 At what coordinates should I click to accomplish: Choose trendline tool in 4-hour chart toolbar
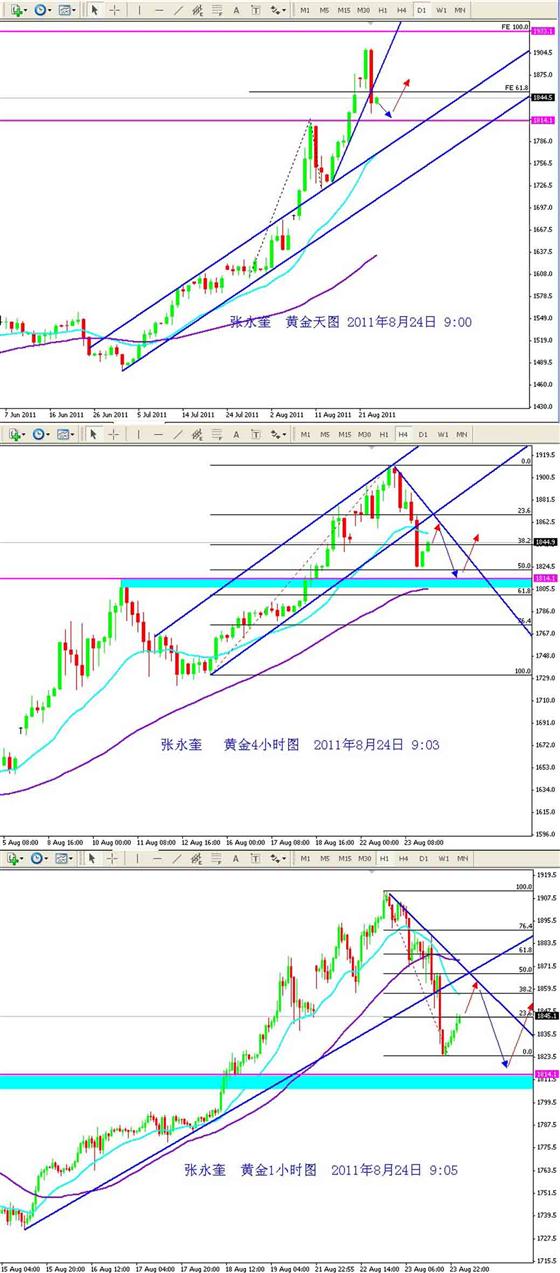tap(177, 434)
